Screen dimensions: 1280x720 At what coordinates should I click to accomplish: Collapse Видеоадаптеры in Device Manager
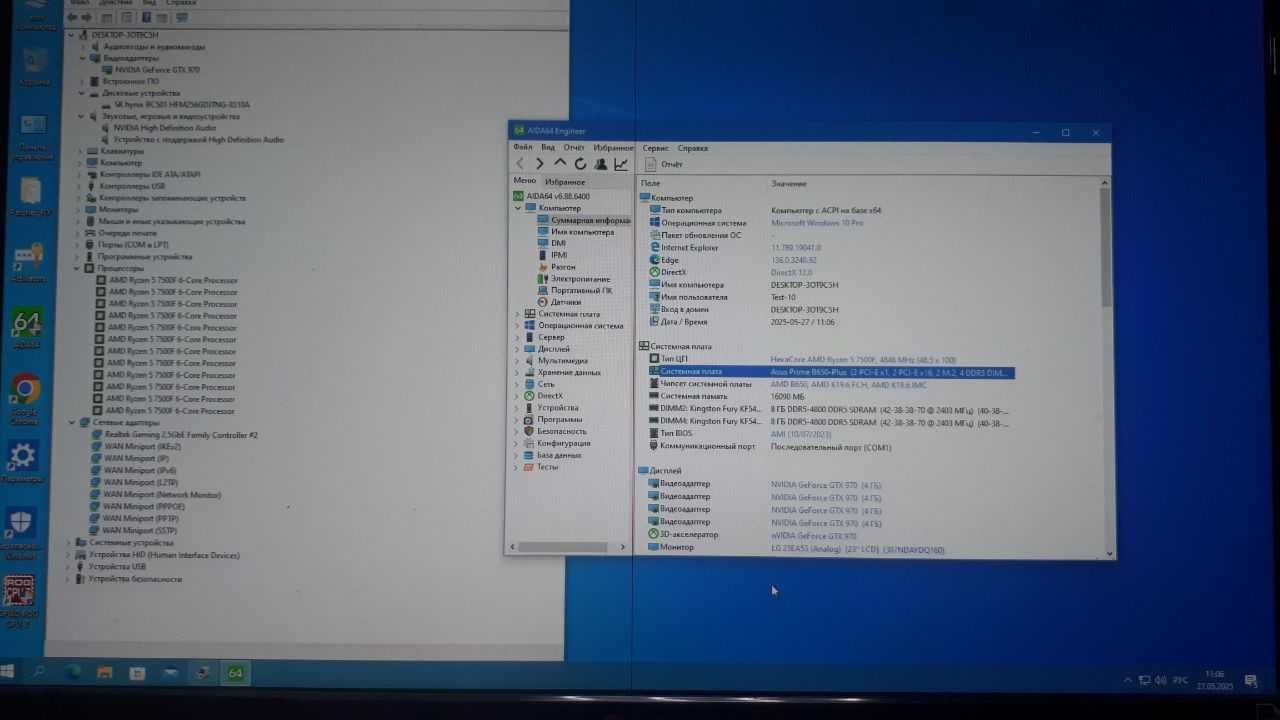(x=85, y=58)
